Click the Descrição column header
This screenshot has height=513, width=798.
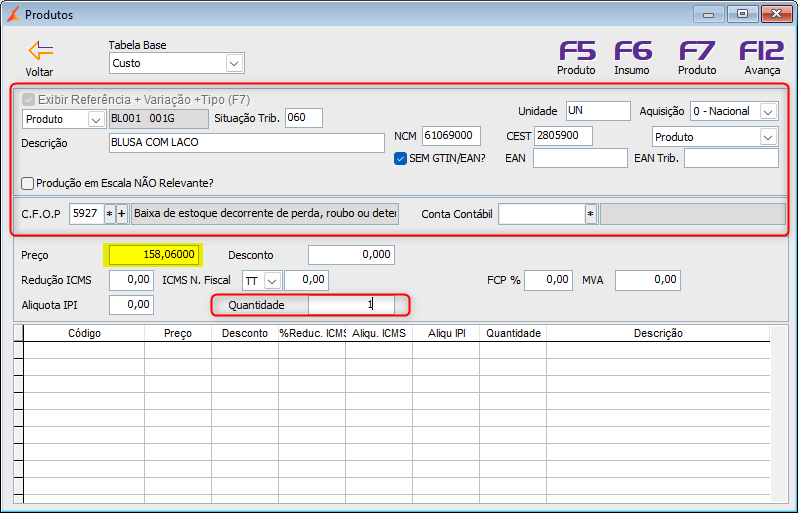[x=658, y=333]
